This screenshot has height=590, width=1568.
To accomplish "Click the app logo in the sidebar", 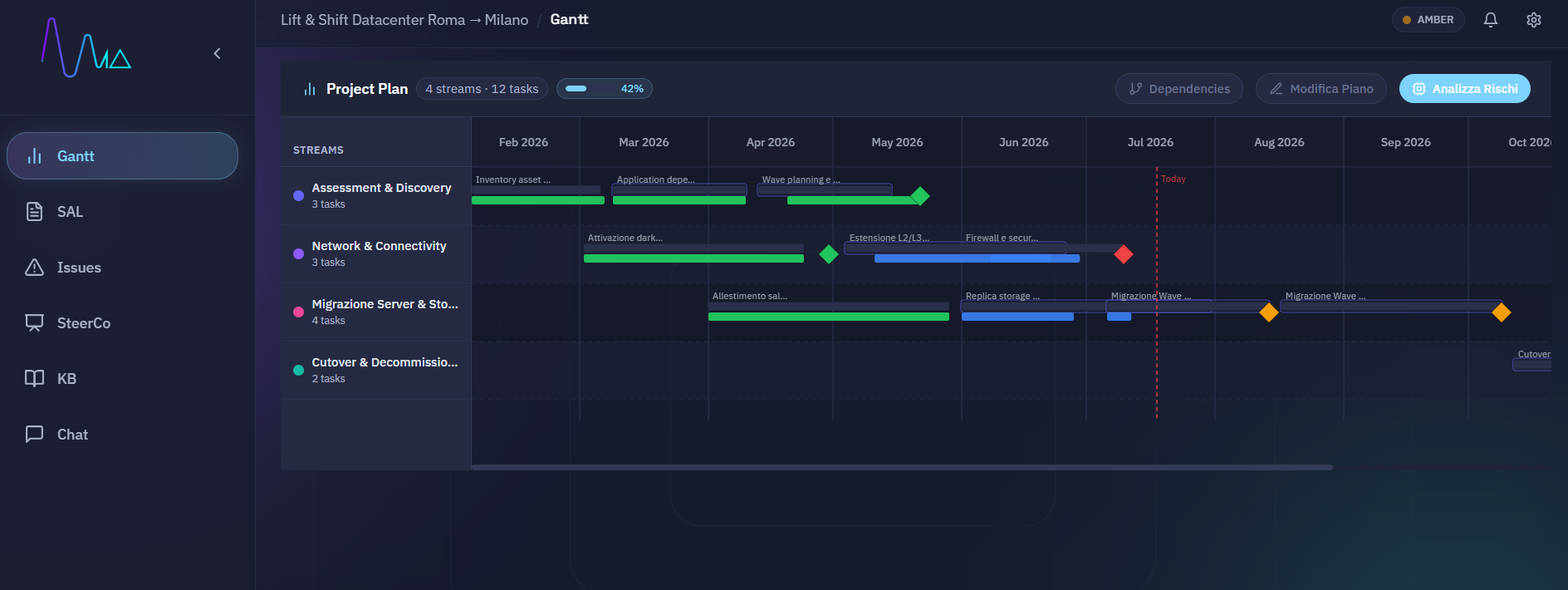I will point(86,47).
